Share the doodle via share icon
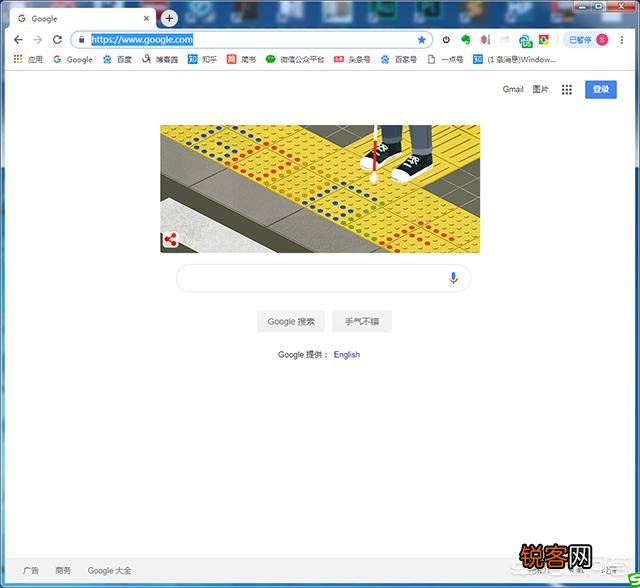Image resolution: width=640 pixels, height=588 pixels. click(x=170, y=240)
